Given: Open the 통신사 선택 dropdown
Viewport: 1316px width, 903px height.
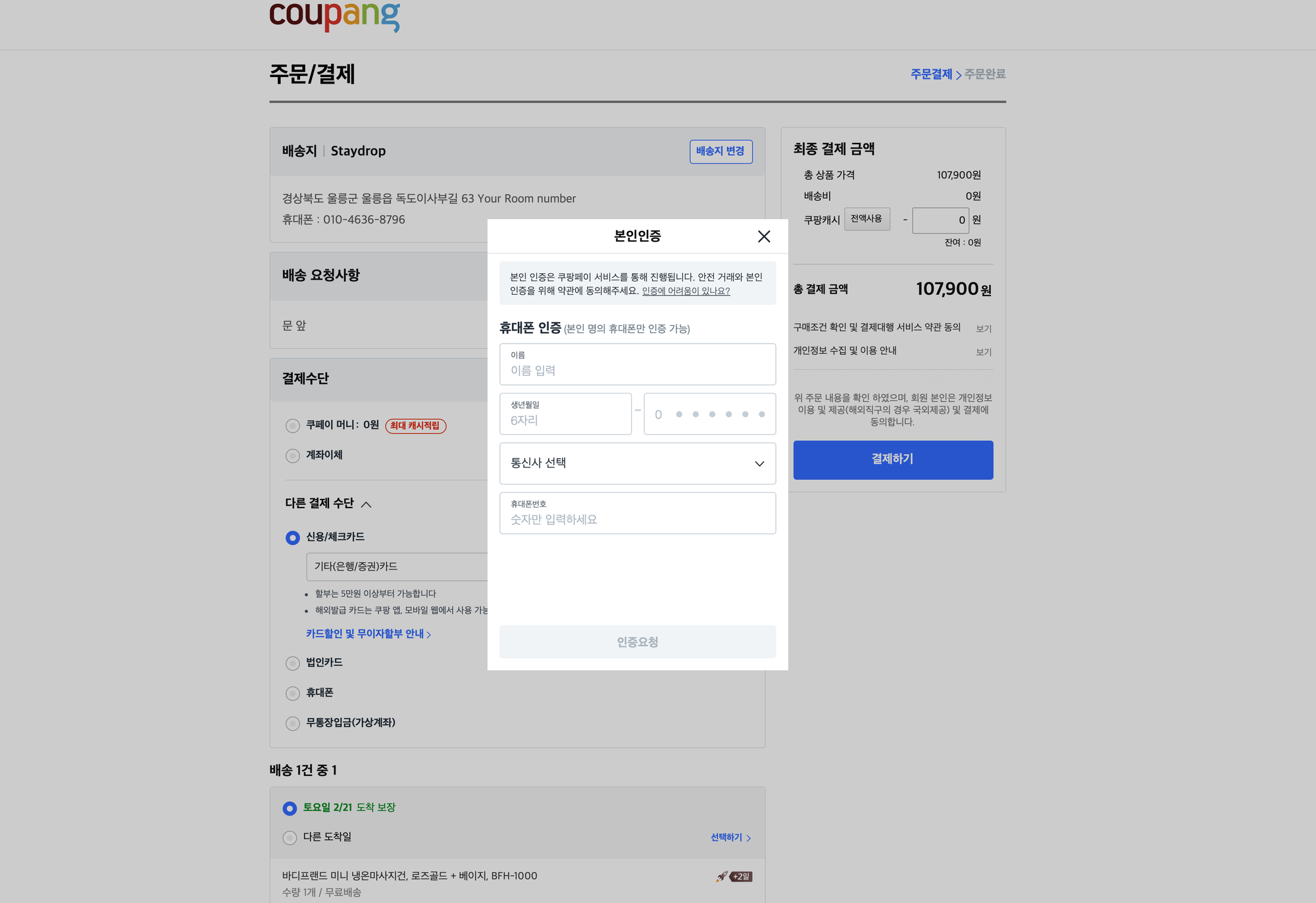Looking at the screenshot, I should [637, 463].
